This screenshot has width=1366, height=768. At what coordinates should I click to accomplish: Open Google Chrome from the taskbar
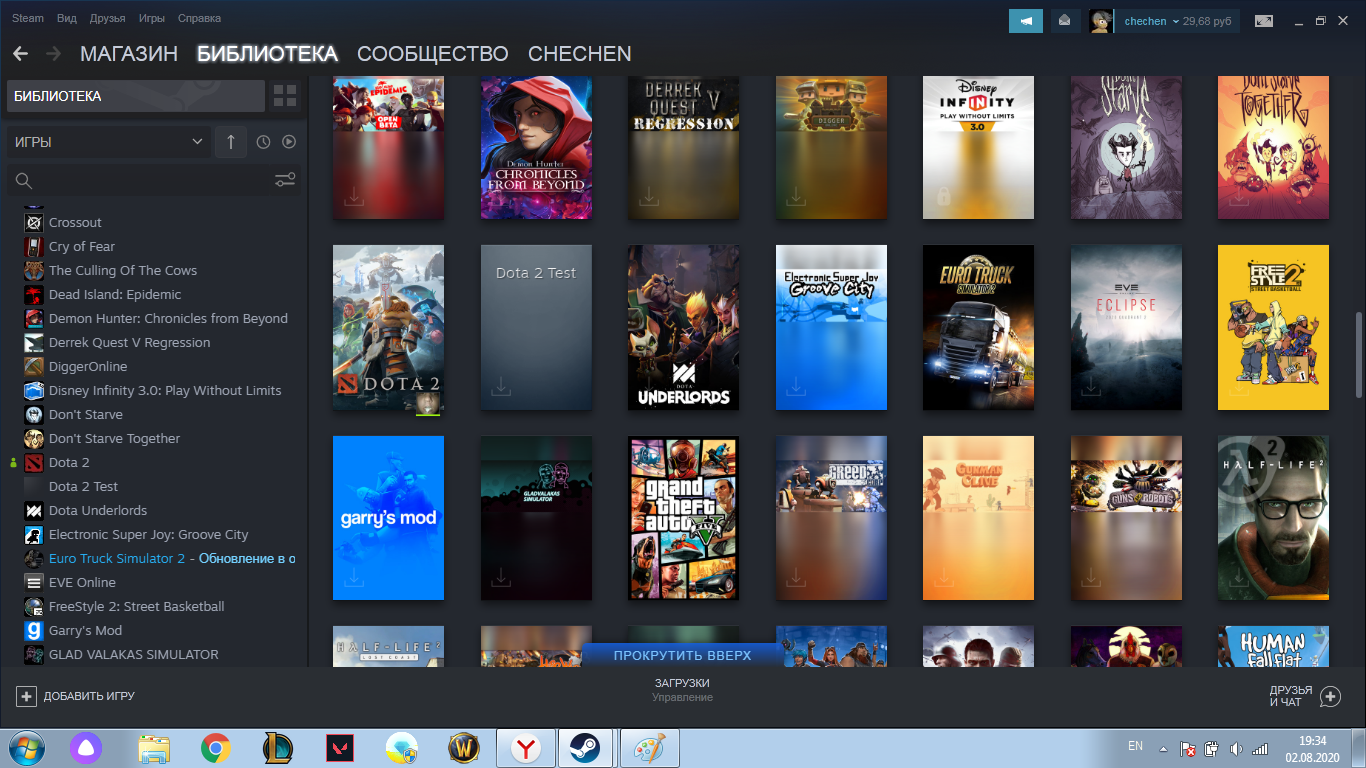215,748
